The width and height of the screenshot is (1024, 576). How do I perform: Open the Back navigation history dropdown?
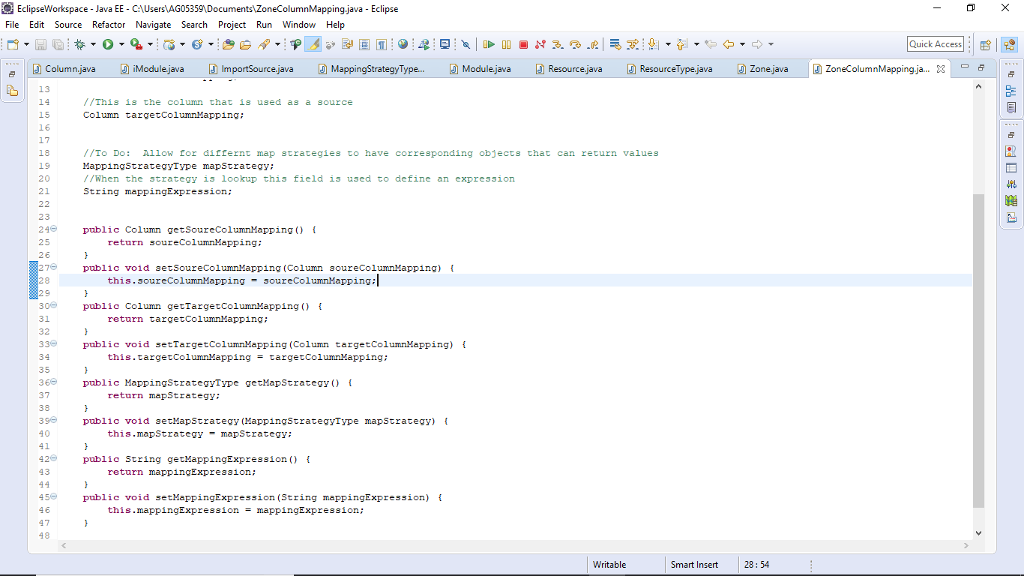[742, 44]
